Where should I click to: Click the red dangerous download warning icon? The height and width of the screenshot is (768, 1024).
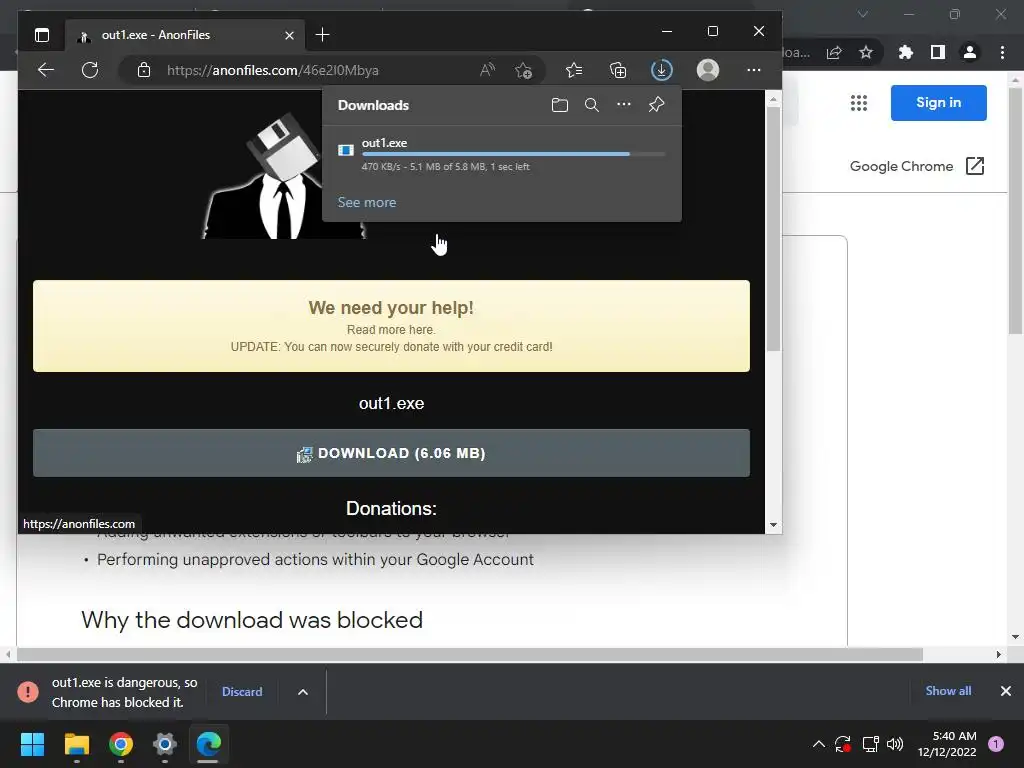click(28, 692)
